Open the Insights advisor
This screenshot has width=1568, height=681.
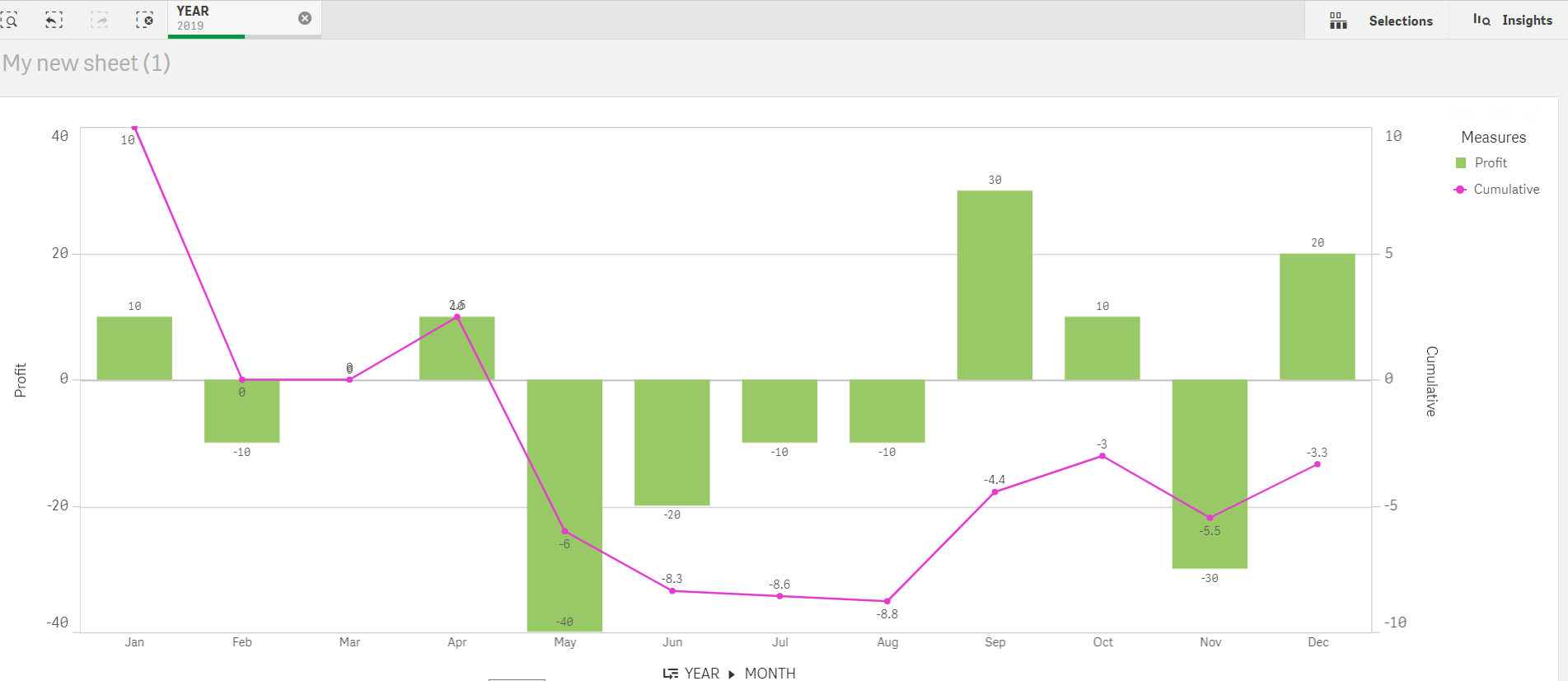pos(1513,21)
